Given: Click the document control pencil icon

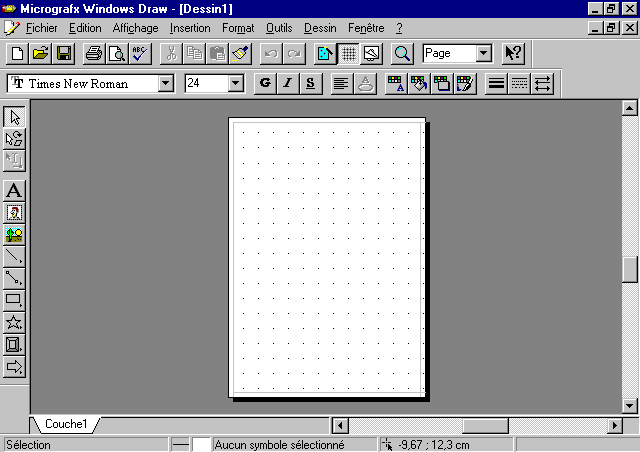Looking at the screenshot, I should point(12,28).
